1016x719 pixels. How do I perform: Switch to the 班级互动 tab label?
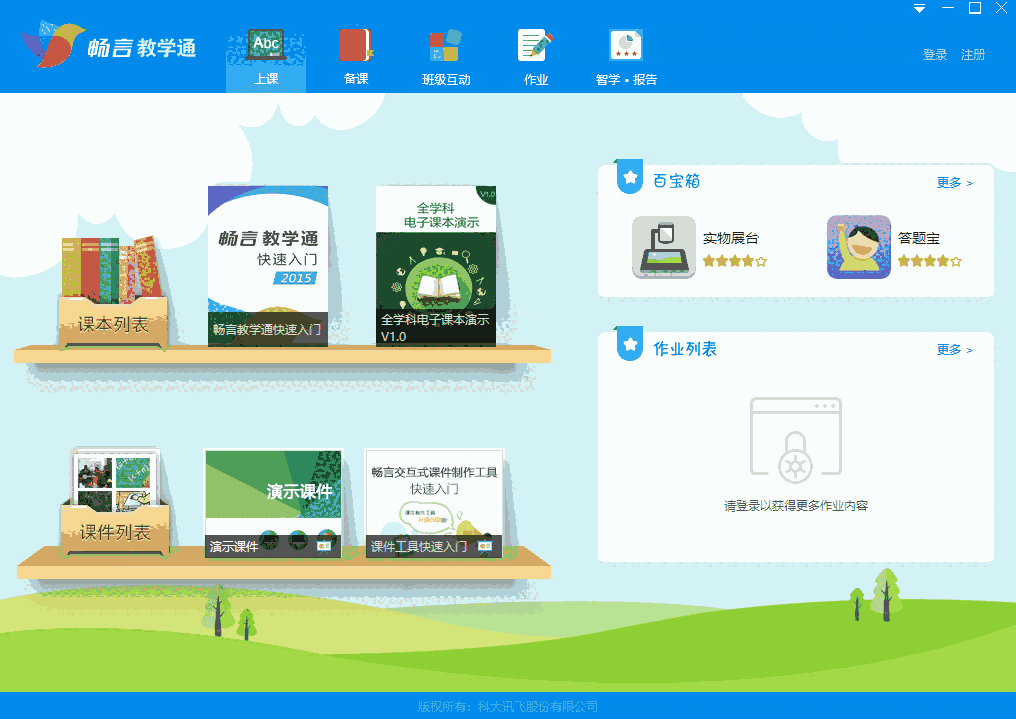[446, 80]
